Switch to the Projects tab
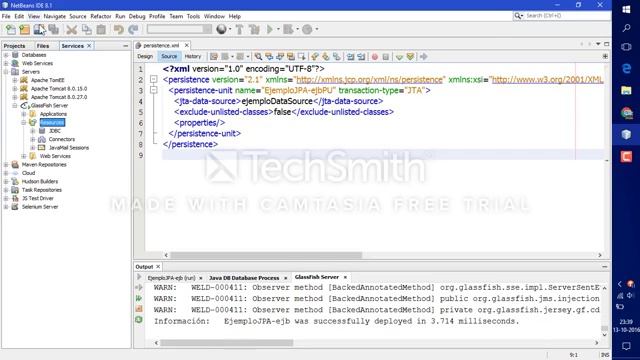The image size is (640, 360). click(15, 46)
